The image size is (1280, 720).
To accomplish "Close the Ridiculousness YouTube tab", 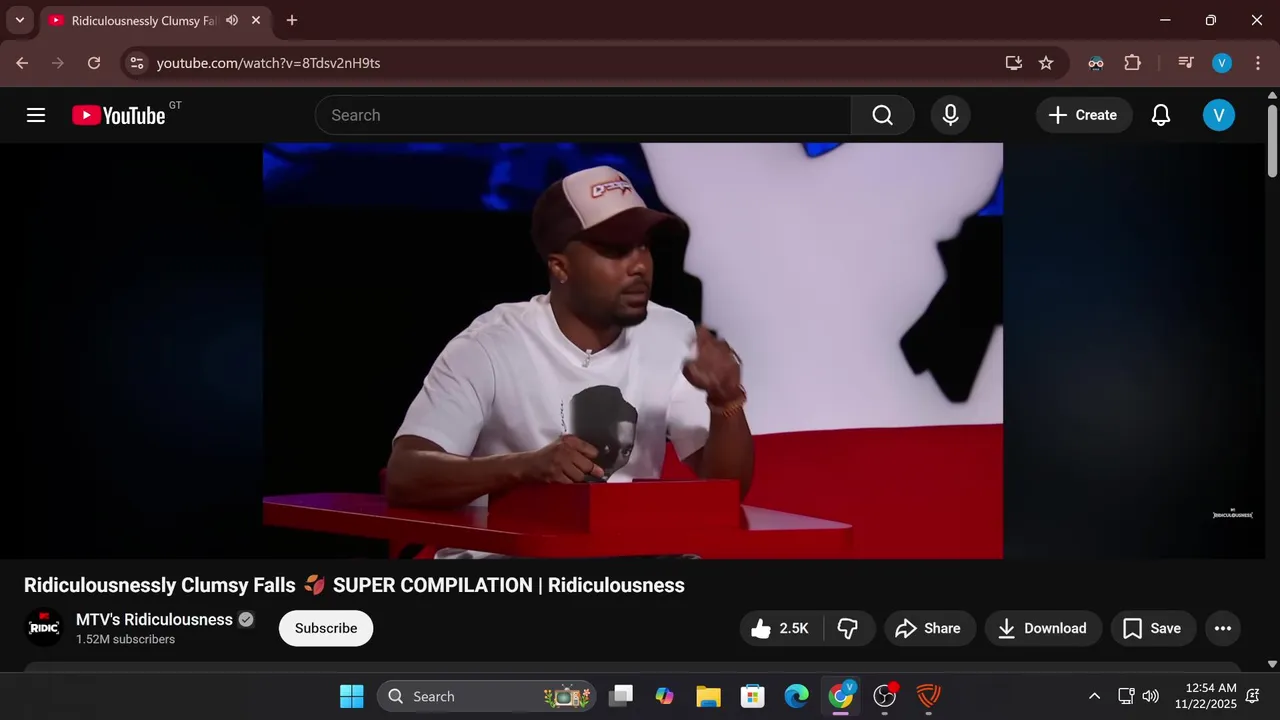I will [x=256, y=20].
